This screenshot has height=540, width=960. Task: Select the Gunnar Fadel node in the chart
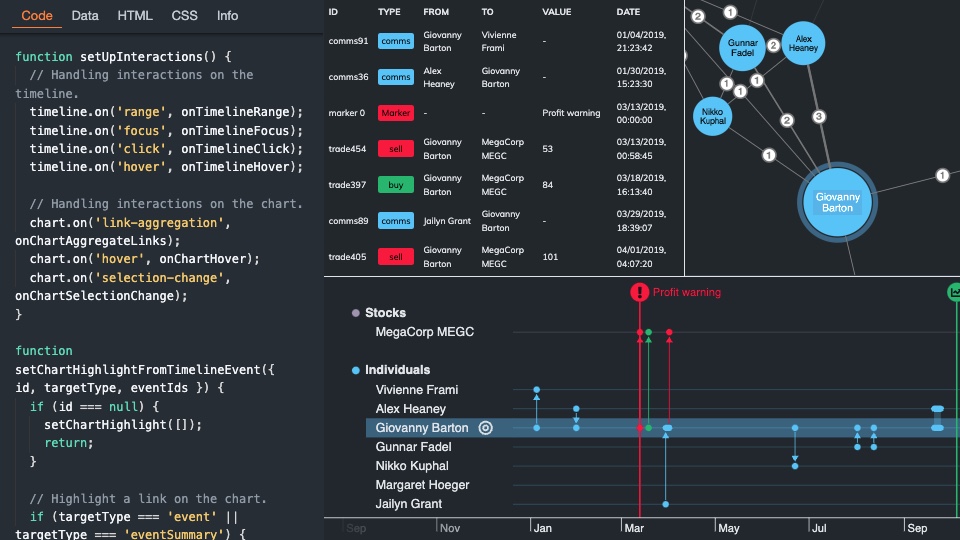click(x=742, y=46)
